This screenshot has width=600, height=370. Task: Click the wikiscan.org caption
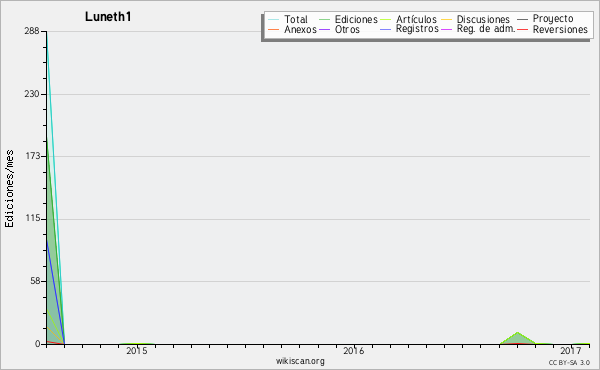click(x=300, y=361)
